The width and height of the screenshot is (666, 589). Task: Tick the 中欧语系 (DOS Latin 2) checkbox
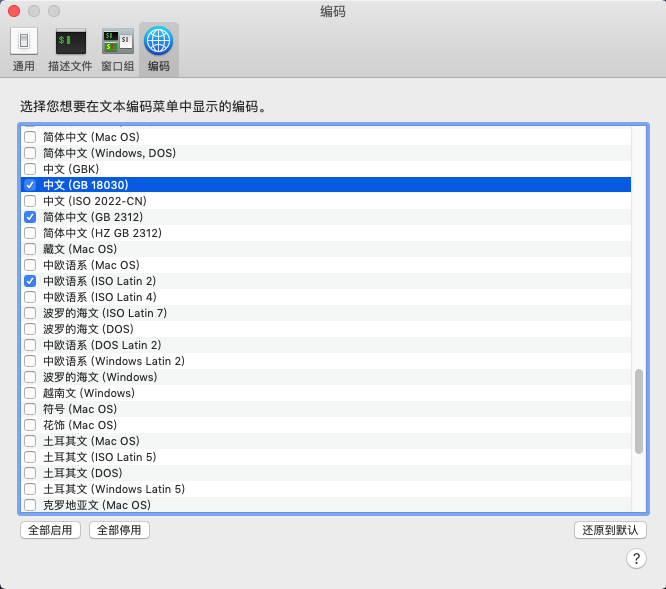click(30, 345)
